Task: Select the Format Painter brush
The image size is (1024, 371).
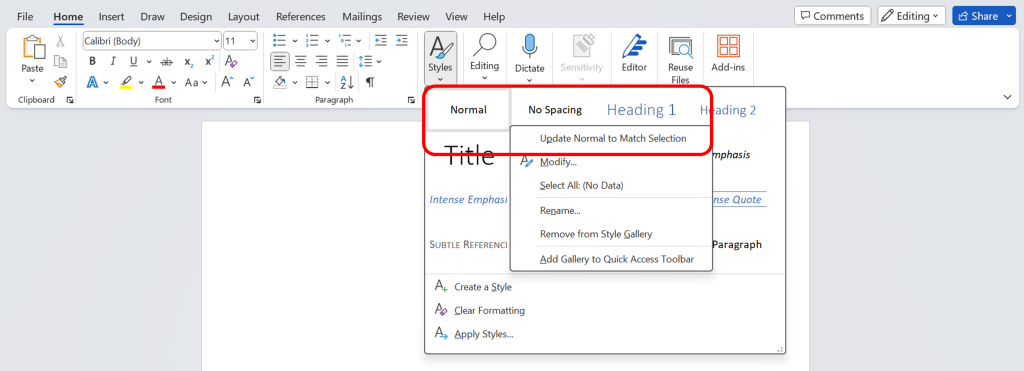Action: click(x=60, y=82)
